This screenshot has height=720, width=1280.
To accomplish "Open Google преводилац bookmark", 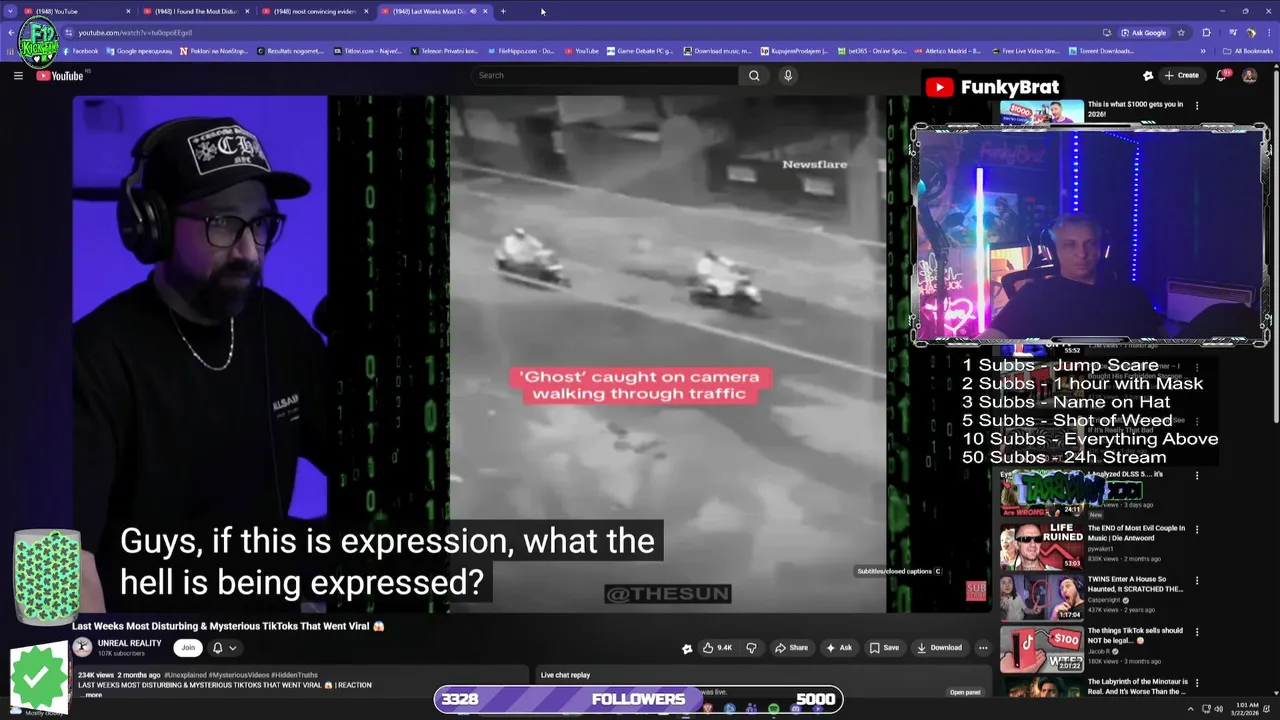I will coord(138,51).
